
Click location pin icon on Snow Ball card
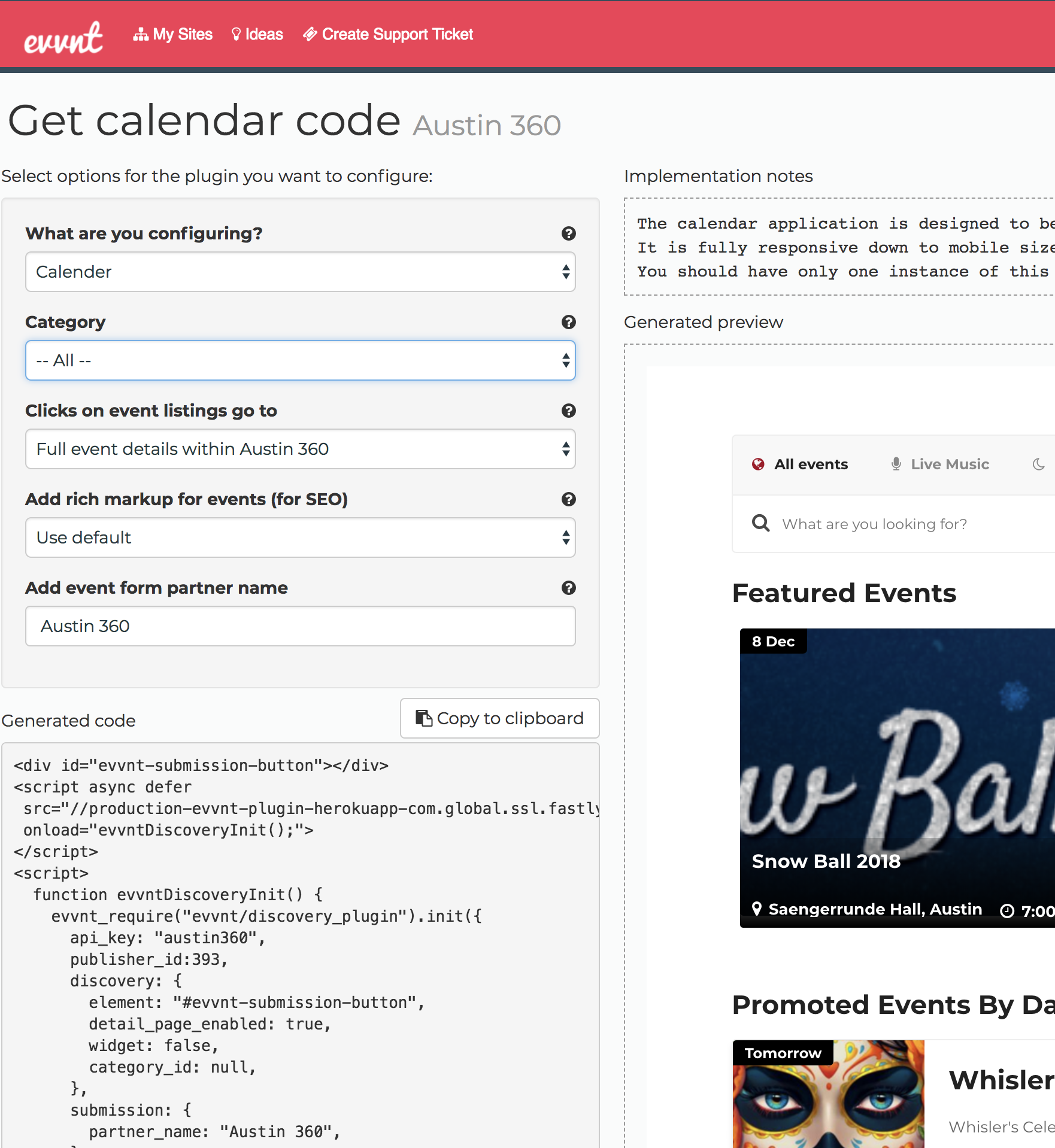pos(757,909)
